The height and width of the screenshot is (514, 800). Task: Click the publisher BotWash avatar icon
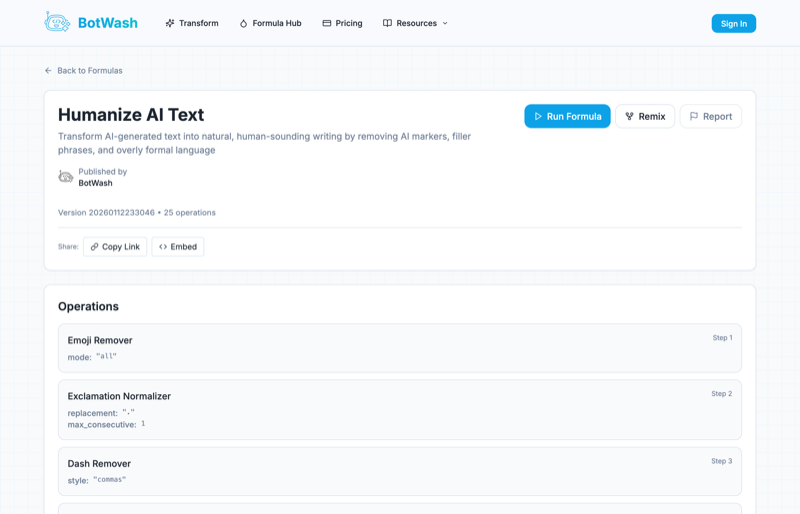pos(66,177)
